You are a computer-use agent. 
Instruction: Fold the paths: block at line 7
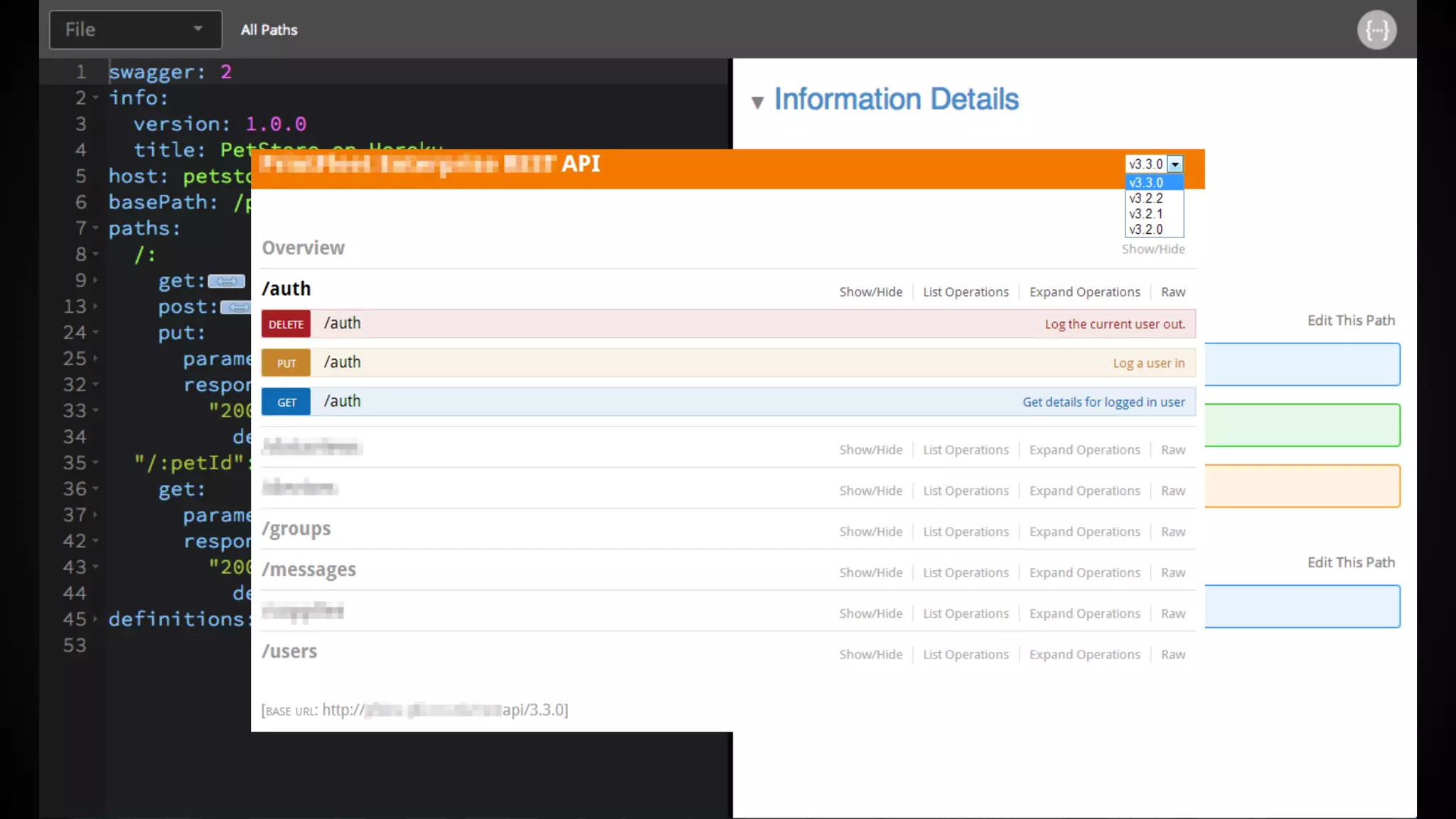coord(95,228)
